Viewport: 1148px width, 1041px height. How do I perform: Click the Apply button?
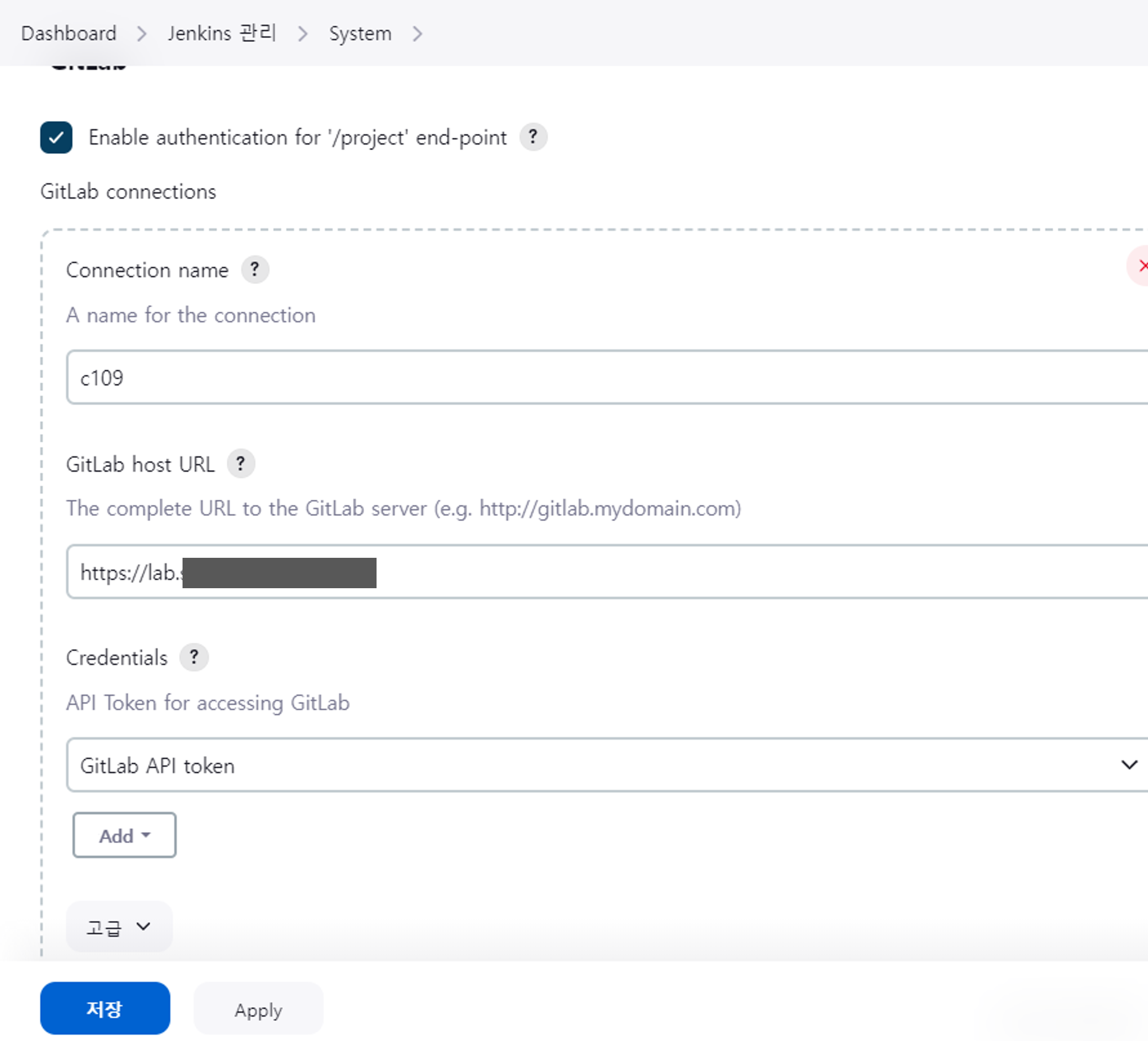[258, 1009]
